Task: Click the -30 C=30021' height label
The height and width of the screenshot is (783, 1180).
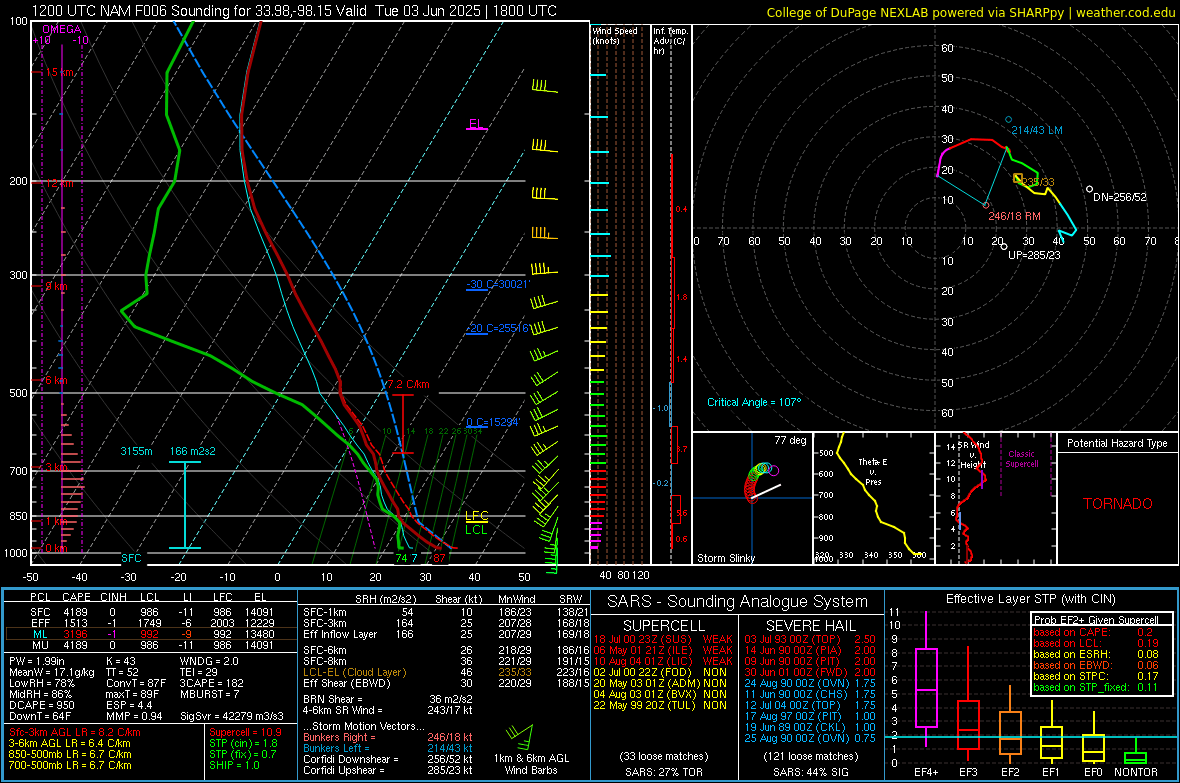Action: [497, 285]
